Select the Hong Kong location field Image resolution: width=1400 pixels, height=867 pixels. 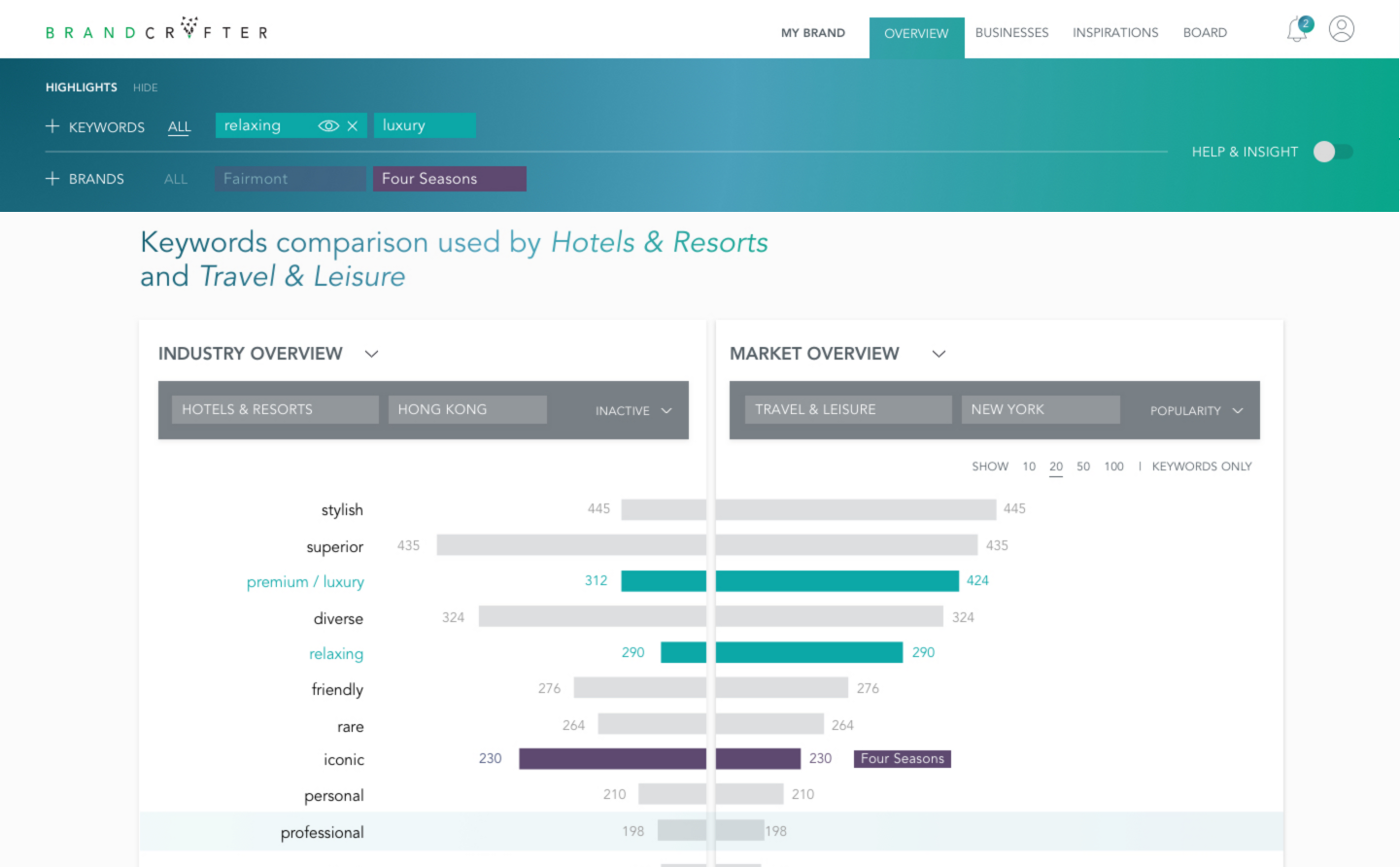click(467, 410)
